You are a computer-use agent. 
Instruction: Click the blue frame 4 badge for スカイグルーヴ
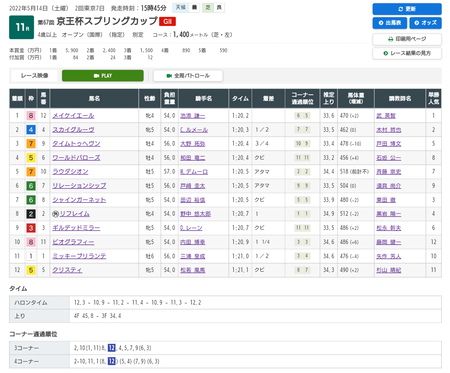click(x=31, y=130)
